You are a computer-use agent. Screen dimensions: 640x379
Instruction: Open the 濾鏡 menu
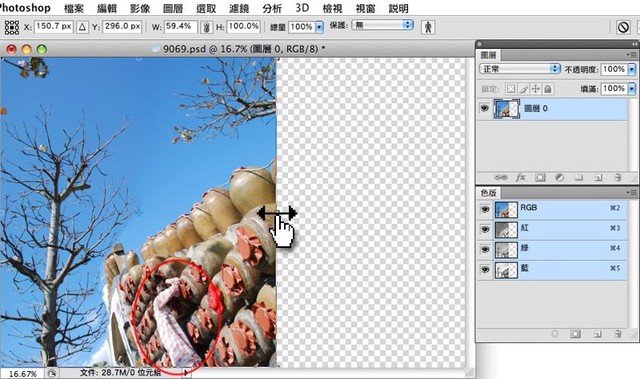239,8
